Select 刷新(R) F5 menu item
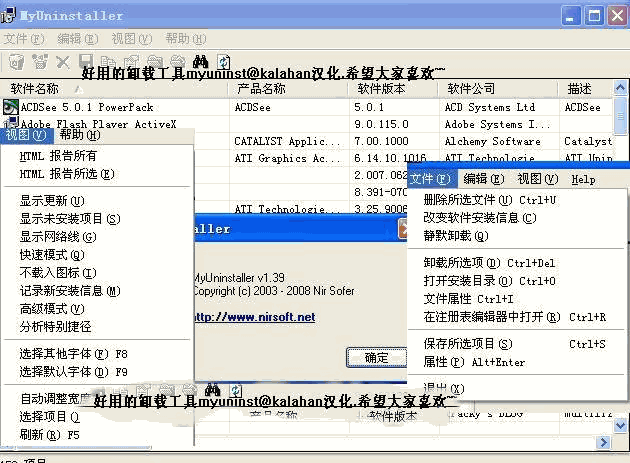 tap(49, 434)
